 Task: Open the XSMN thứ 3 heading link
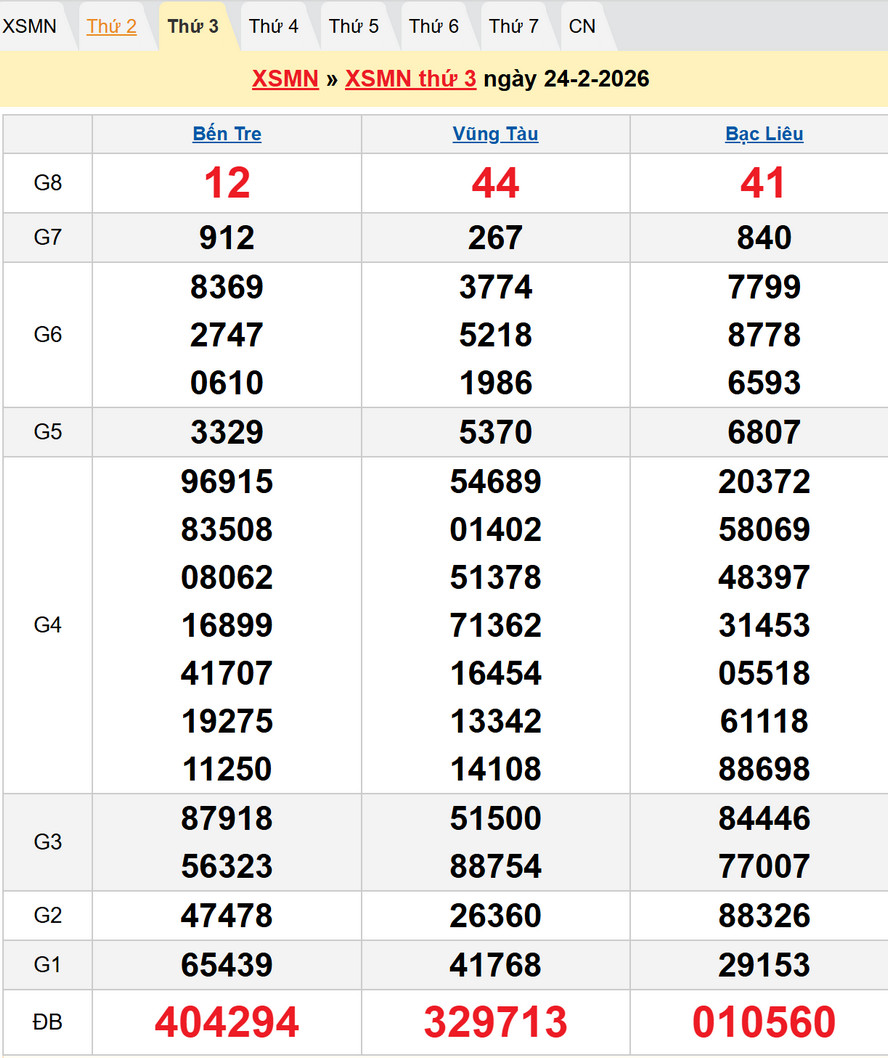pos(410,79)
